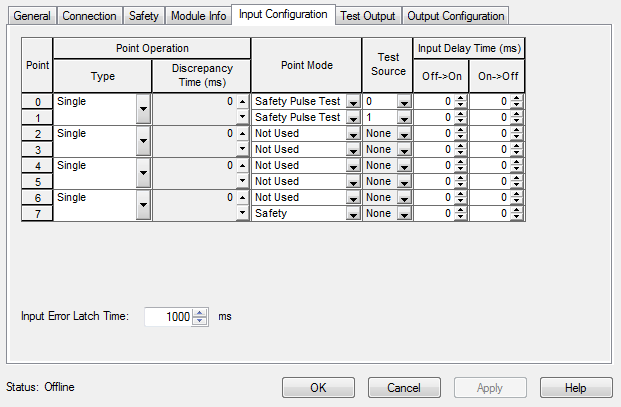621x407 pixels.
Task: Decrease Input Error Latch Time value
Action: point(200,320)
